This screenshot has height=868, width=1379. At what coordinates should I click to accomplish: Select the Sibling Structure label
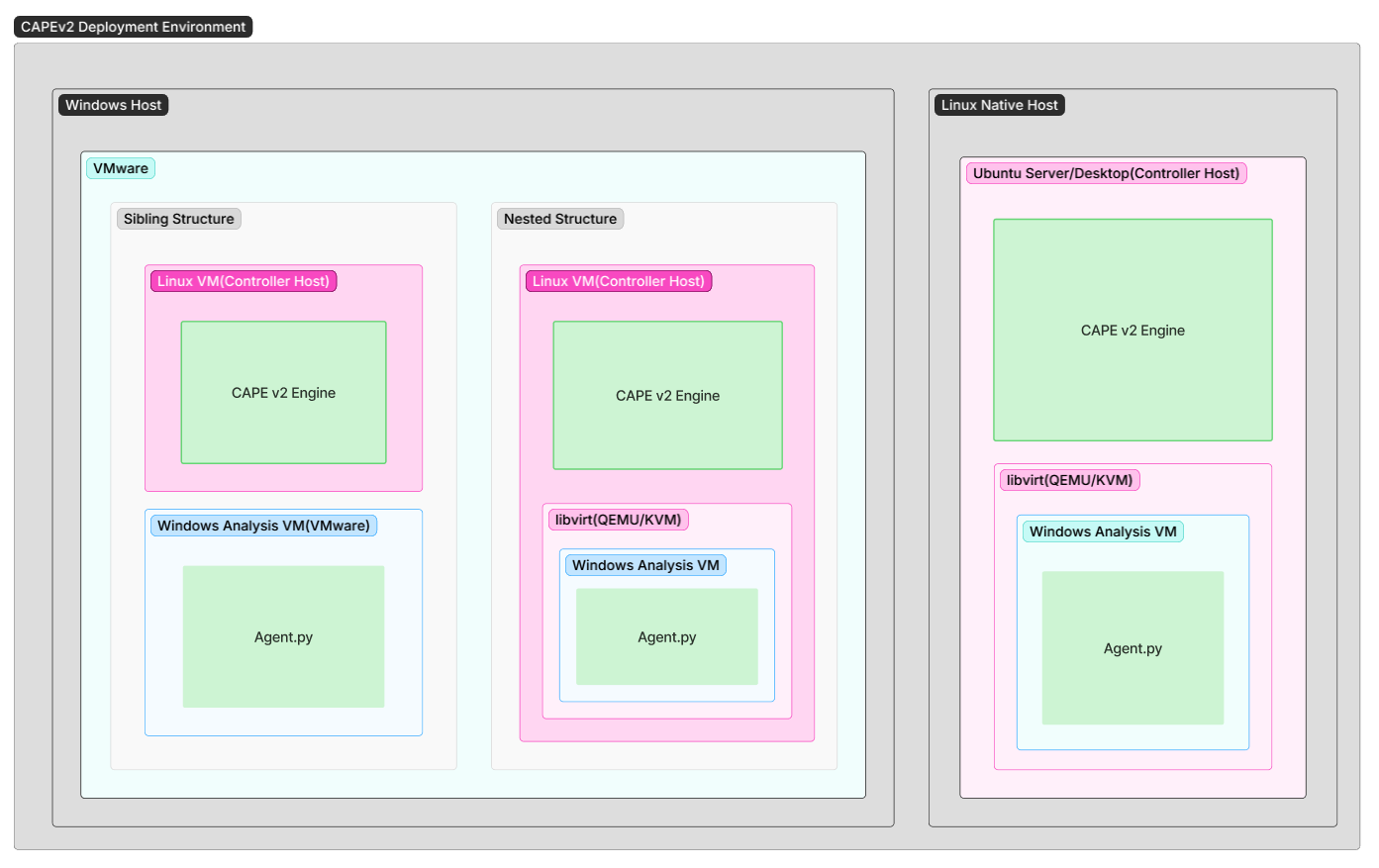pyautogui.click(x=178, y=219)
